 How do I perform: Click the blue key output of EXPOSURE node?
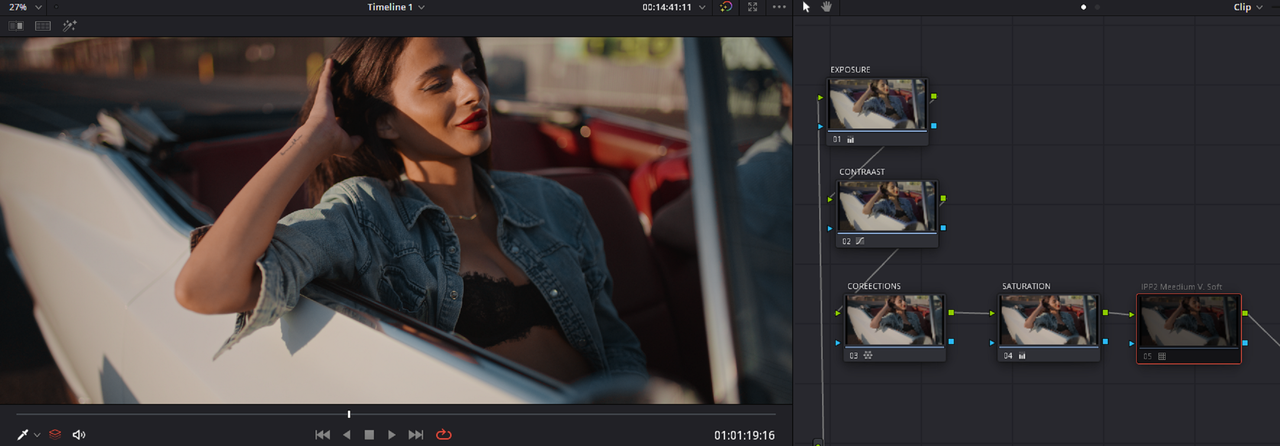point(933,126)
